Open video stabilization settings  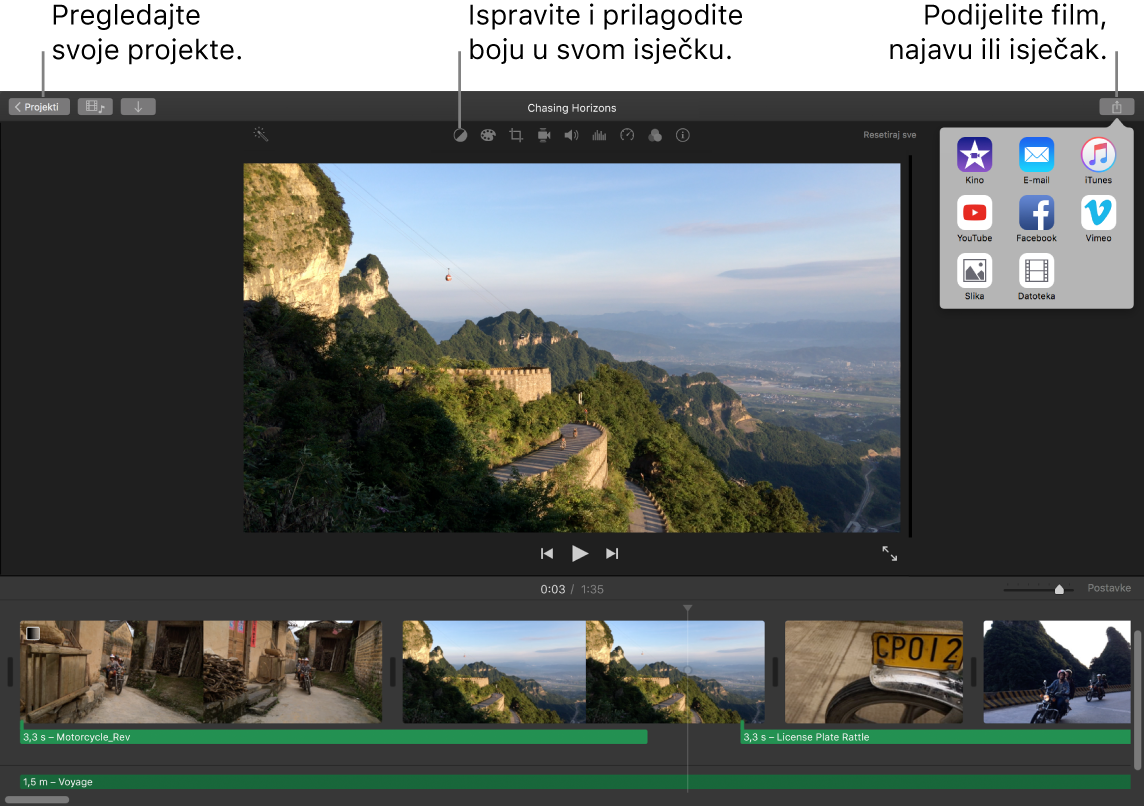tap(543, 134)
